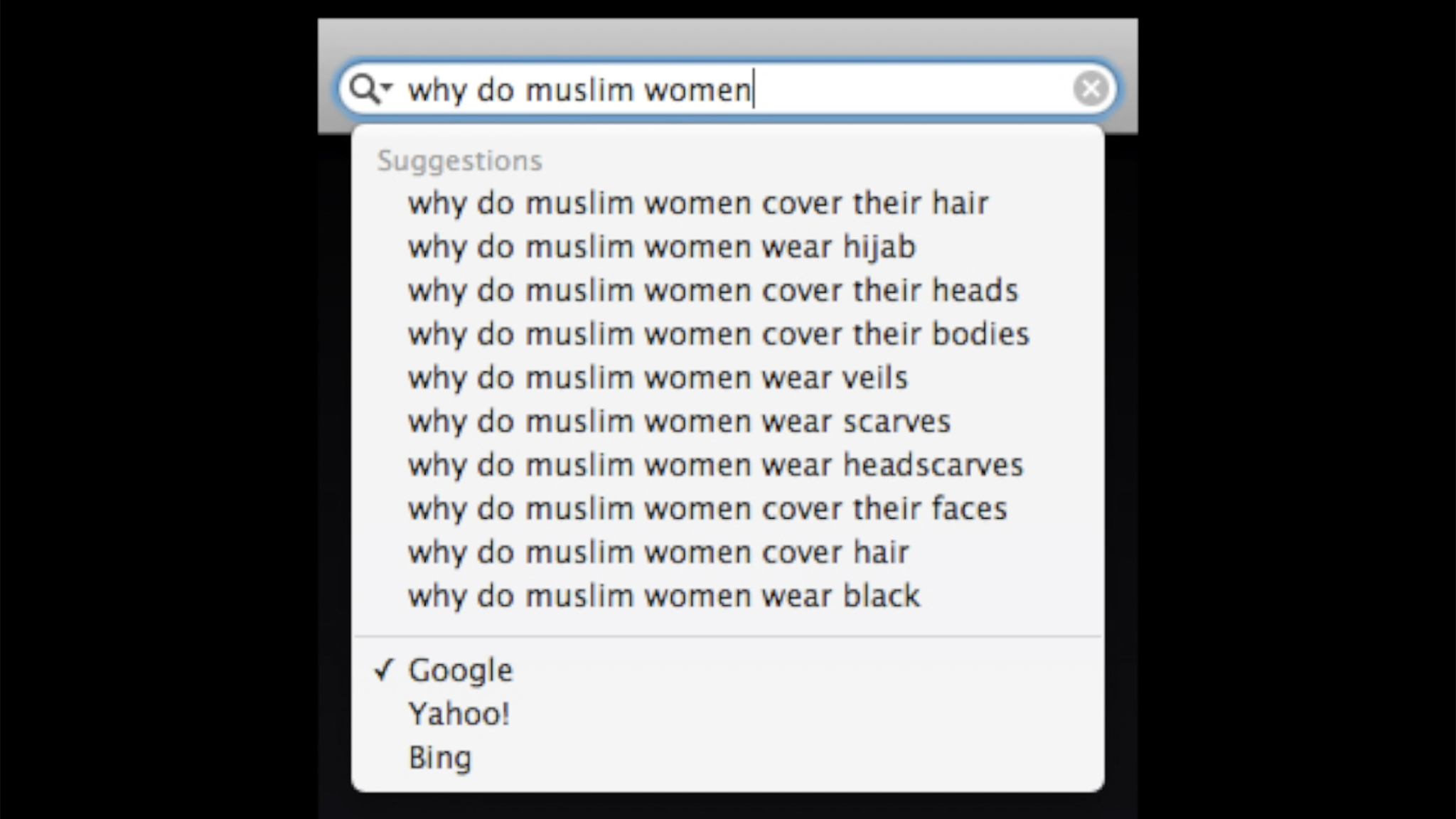Select suggestion 'wear headscarves'
The width and height of the screenshot is (1456, 819).
715,465
